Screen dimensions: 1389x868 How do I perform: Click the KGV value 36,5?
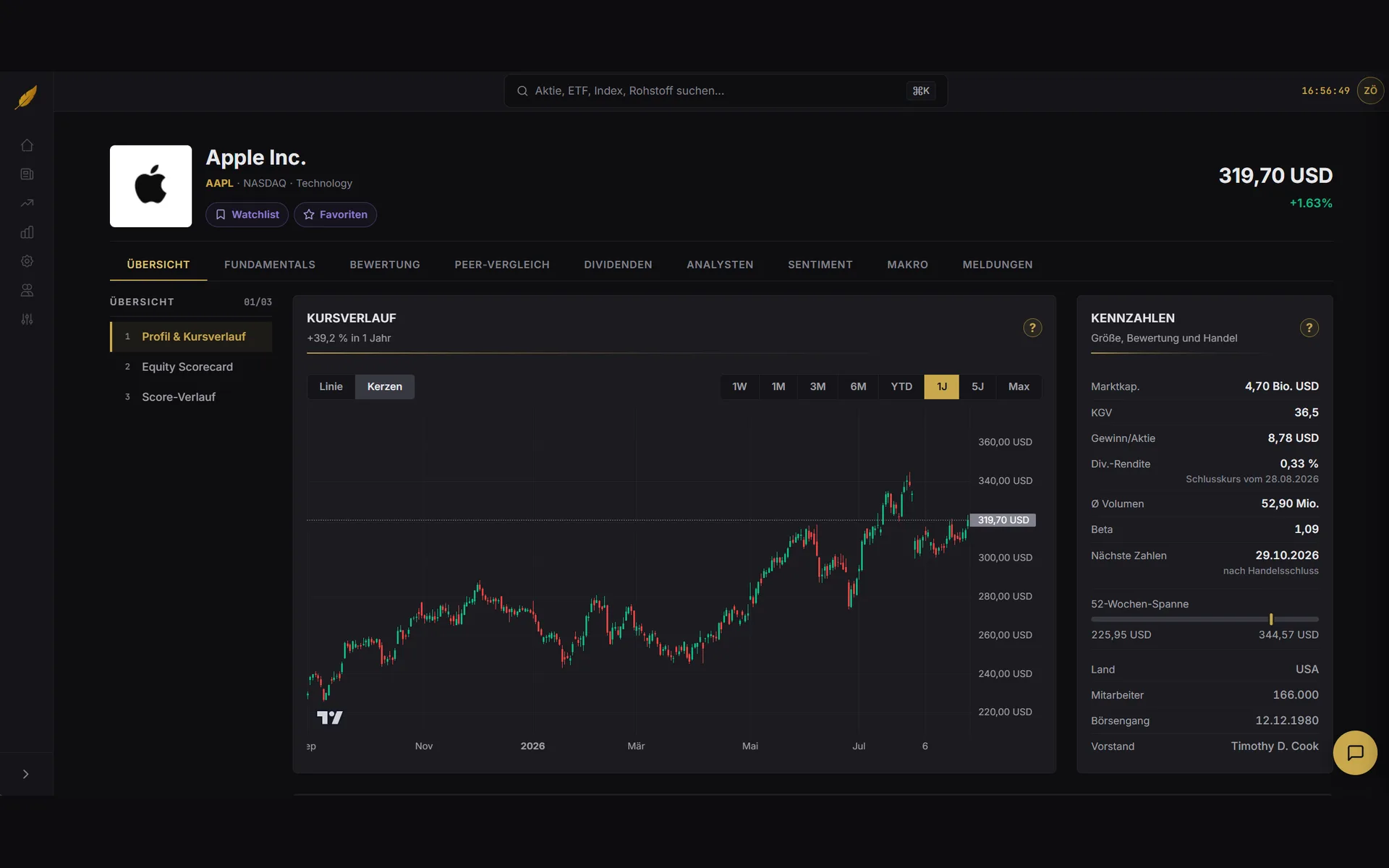pos(1306,412)
